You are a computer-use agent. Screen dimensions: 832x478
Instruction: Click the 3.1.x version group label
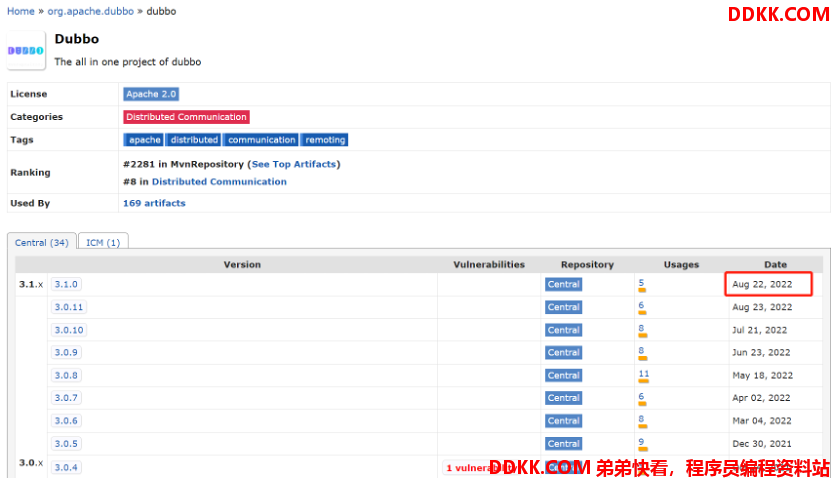click(x=31, y=284)
